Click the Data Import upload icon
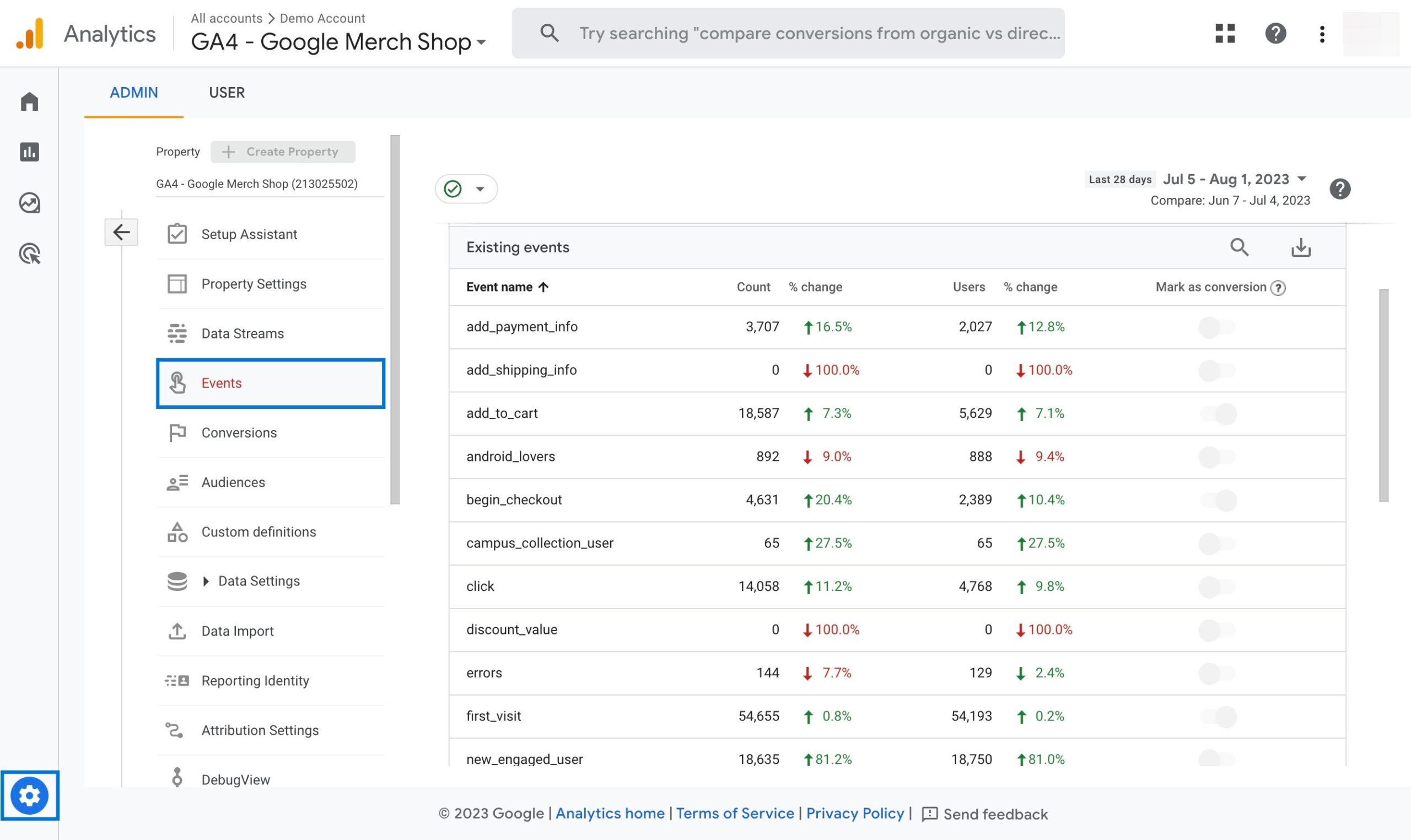The image size is (1411, 840). click(177, 631)
